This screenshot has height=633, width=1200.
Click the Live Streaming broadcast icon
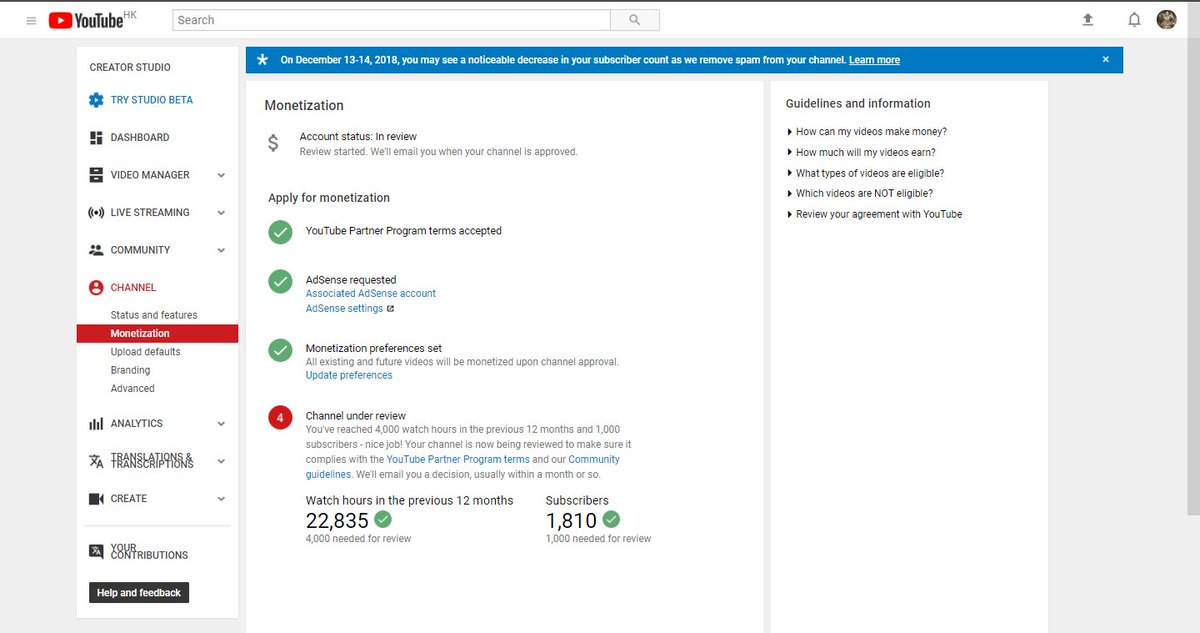pos(96,212)
